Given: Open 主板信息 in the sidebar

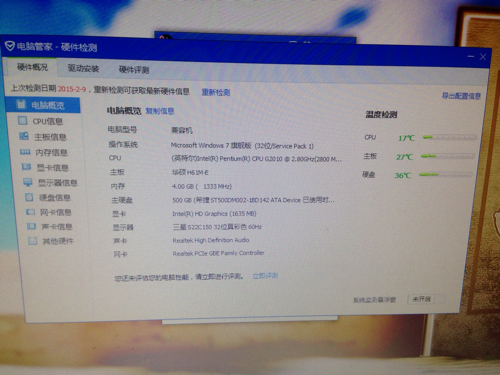Looking at the screenshot, I should 50,137.
